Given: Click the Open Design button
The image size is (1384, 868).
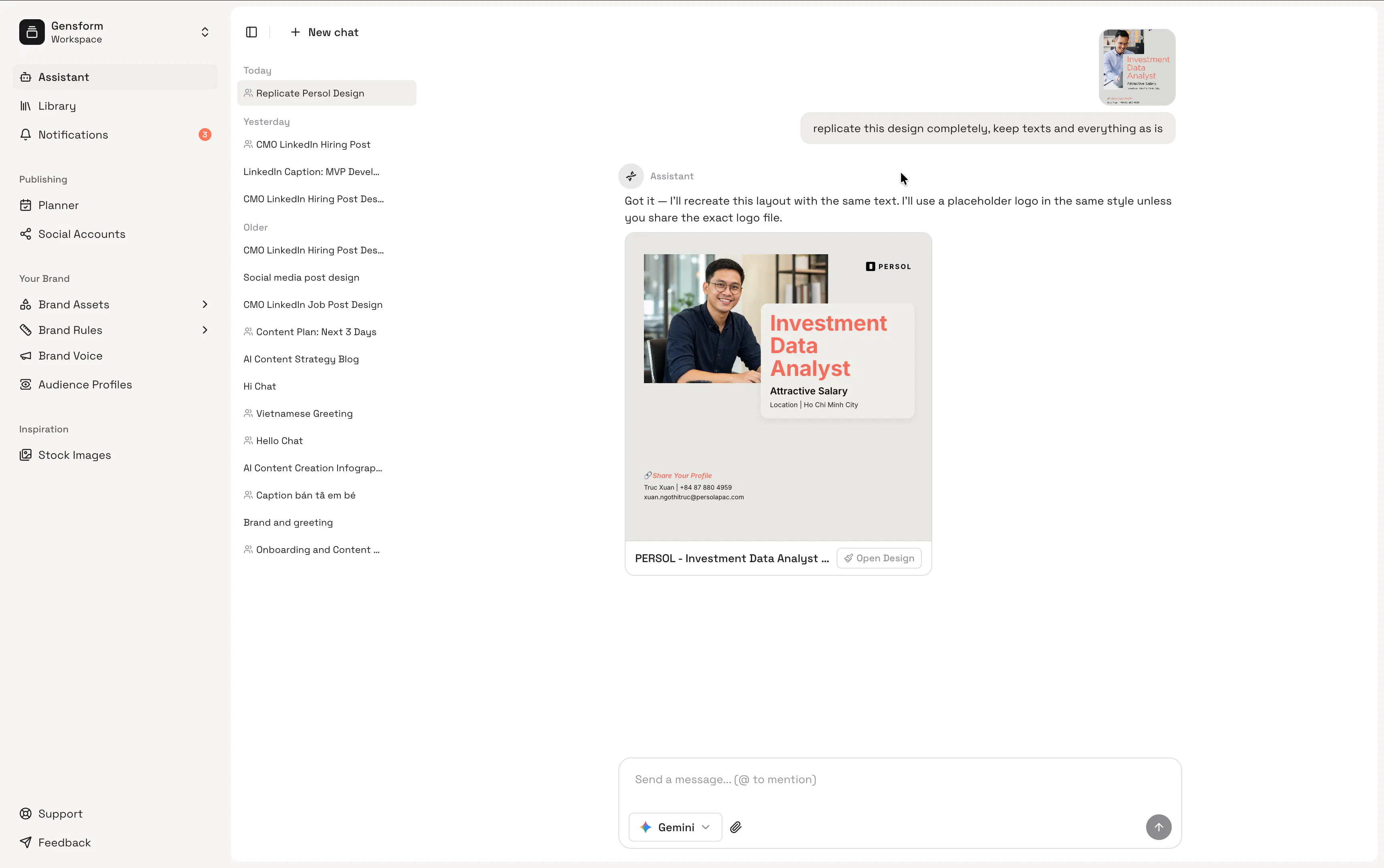Looking at the screenshot, I should pos(879,559).
